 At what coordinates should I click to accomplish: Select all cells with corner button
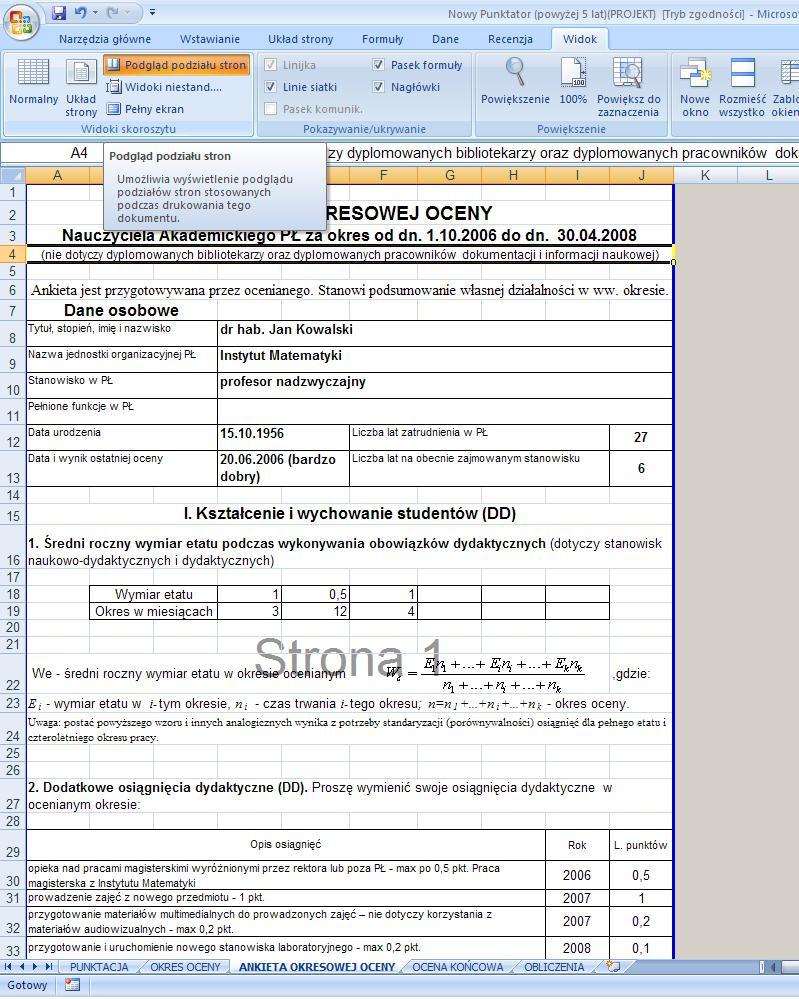click(x=13, y=175)
